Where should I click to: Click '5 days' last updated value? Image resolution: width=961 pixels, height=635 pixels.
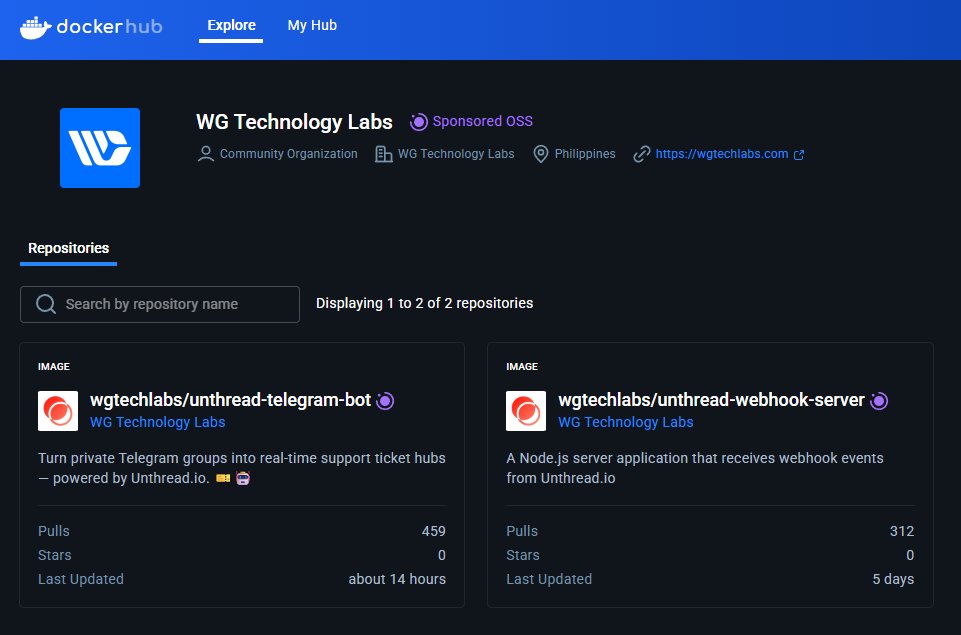coord(893,579)
